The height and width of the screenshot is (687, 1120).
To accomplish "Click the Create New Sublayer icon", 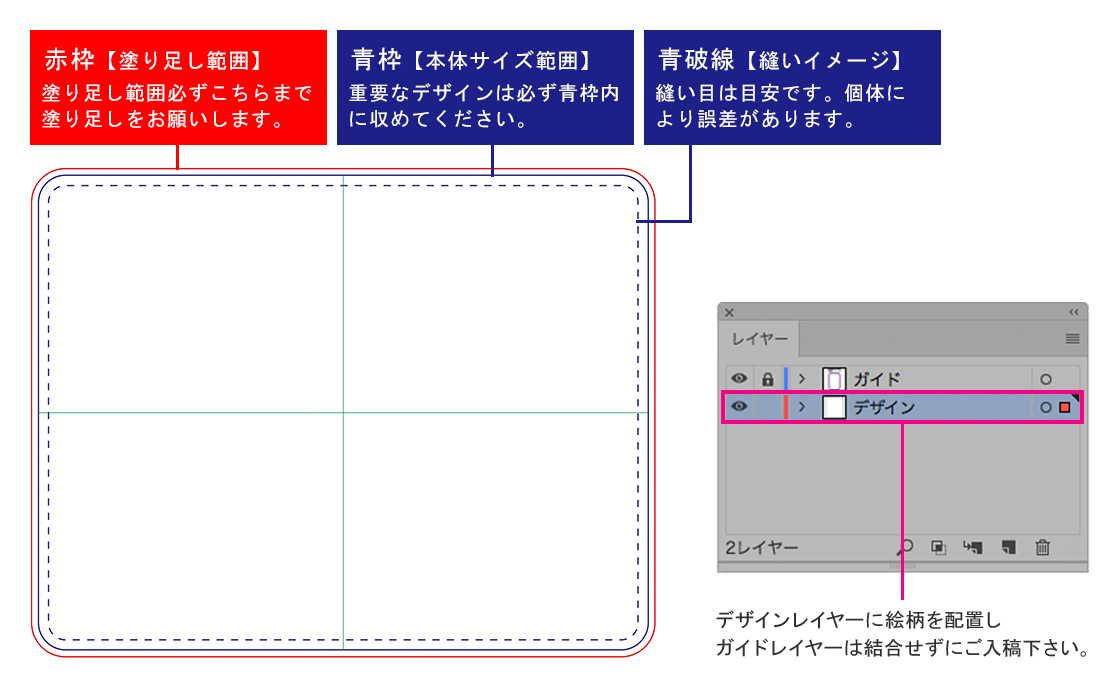I will (972, 547).
